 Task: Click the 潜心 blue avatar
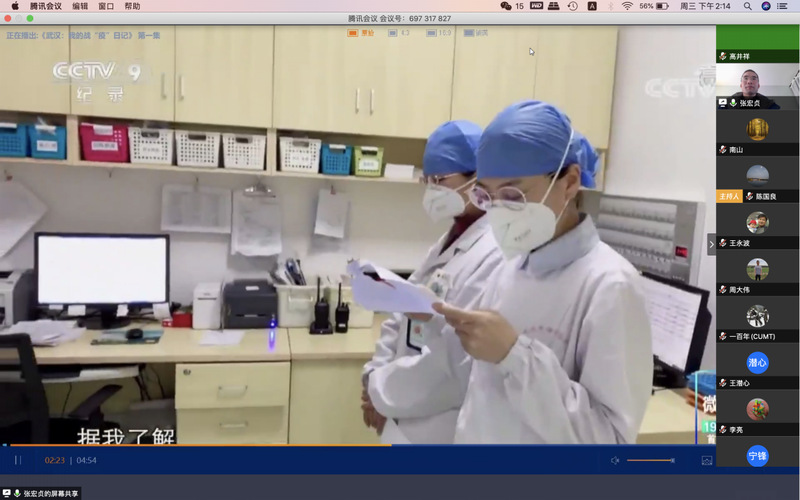(757, 362)
